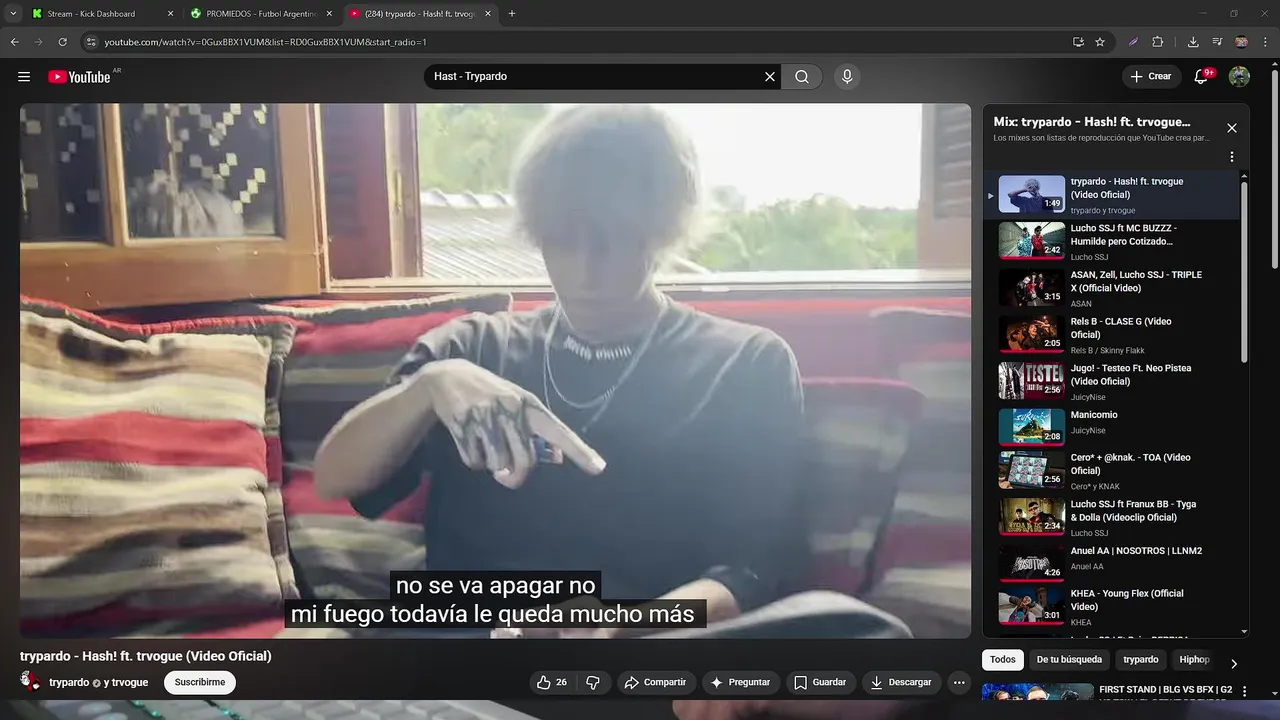Click Guardar to save the video
The height and width of the screenshot is (720, 1280).
pos(820,683)
